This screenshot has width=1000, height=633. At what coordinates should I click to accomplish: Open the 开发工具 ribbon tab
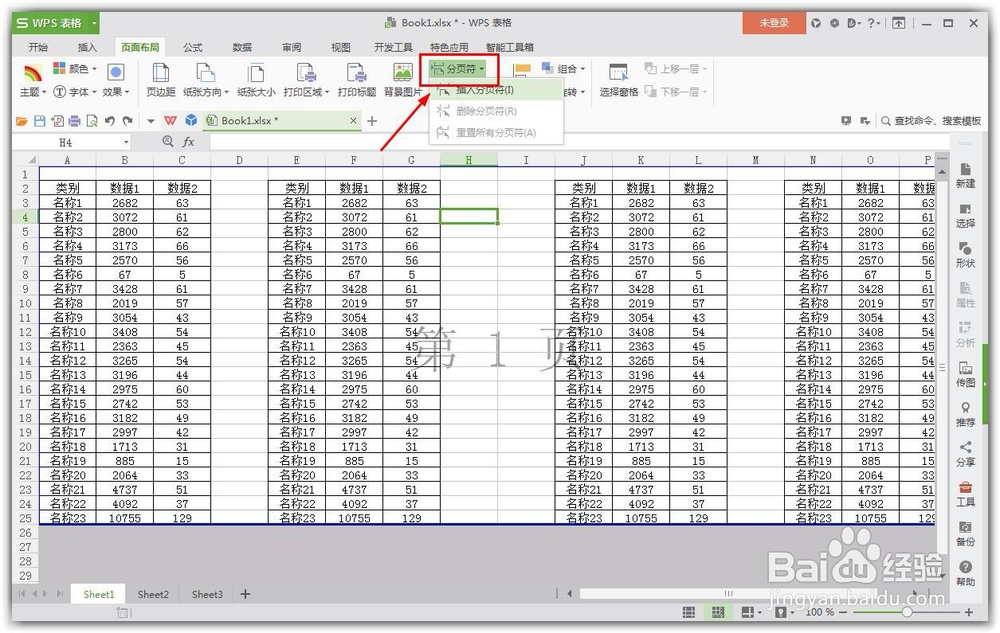(393, 47)
